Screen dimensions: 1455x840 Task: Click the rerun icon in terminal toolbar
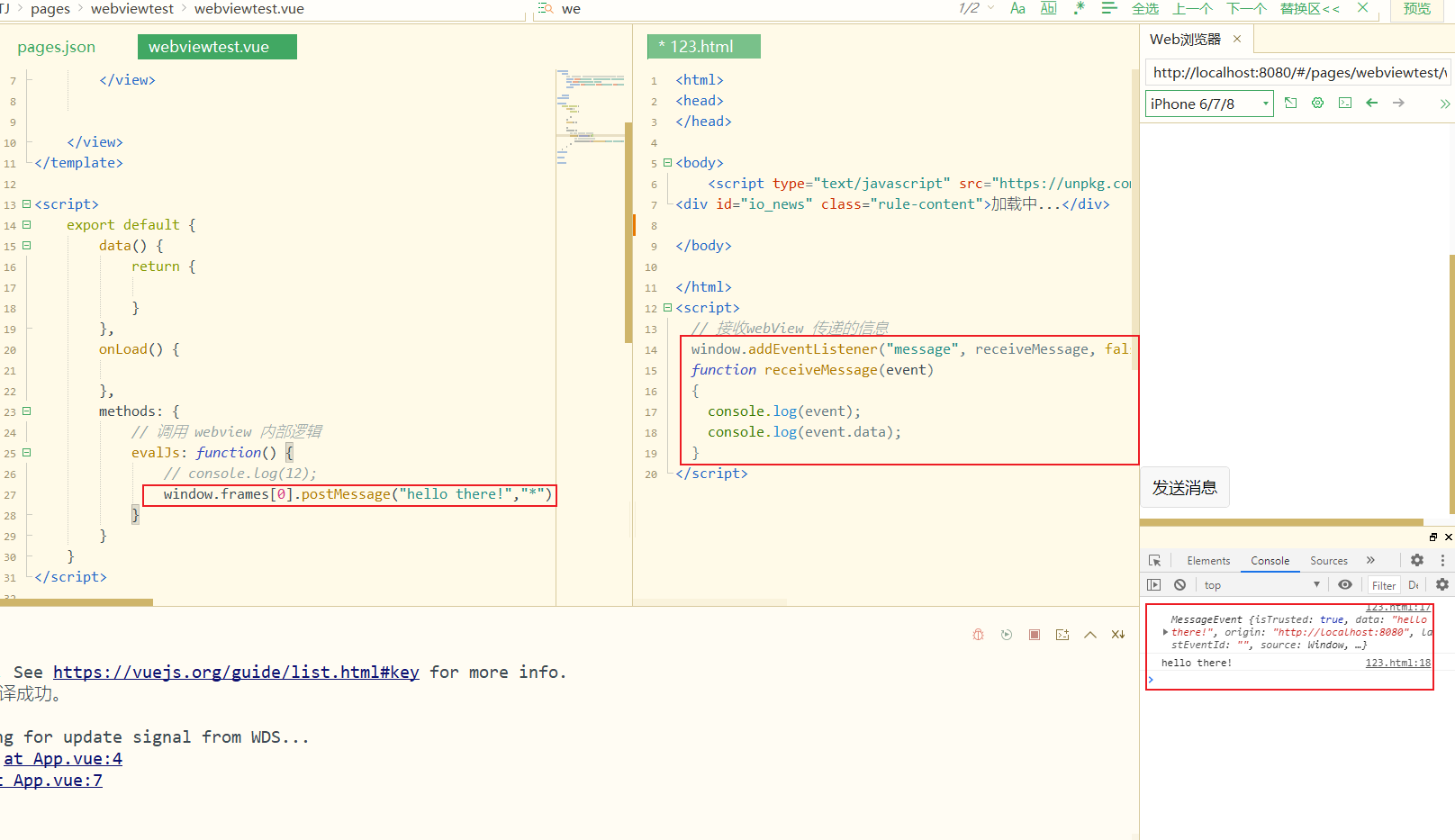[x=1007, y=635]
